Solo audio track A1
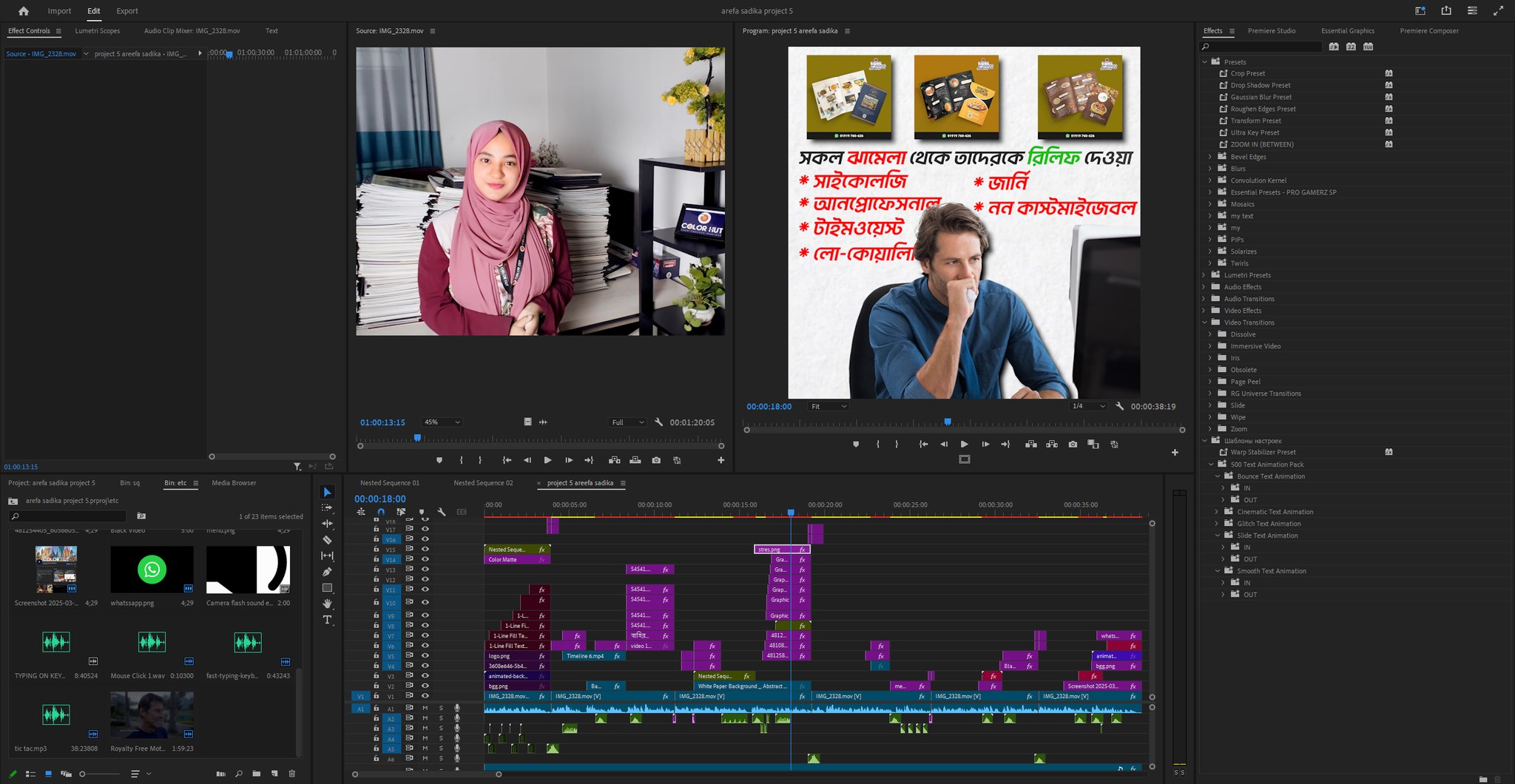 tap(441, 708)
